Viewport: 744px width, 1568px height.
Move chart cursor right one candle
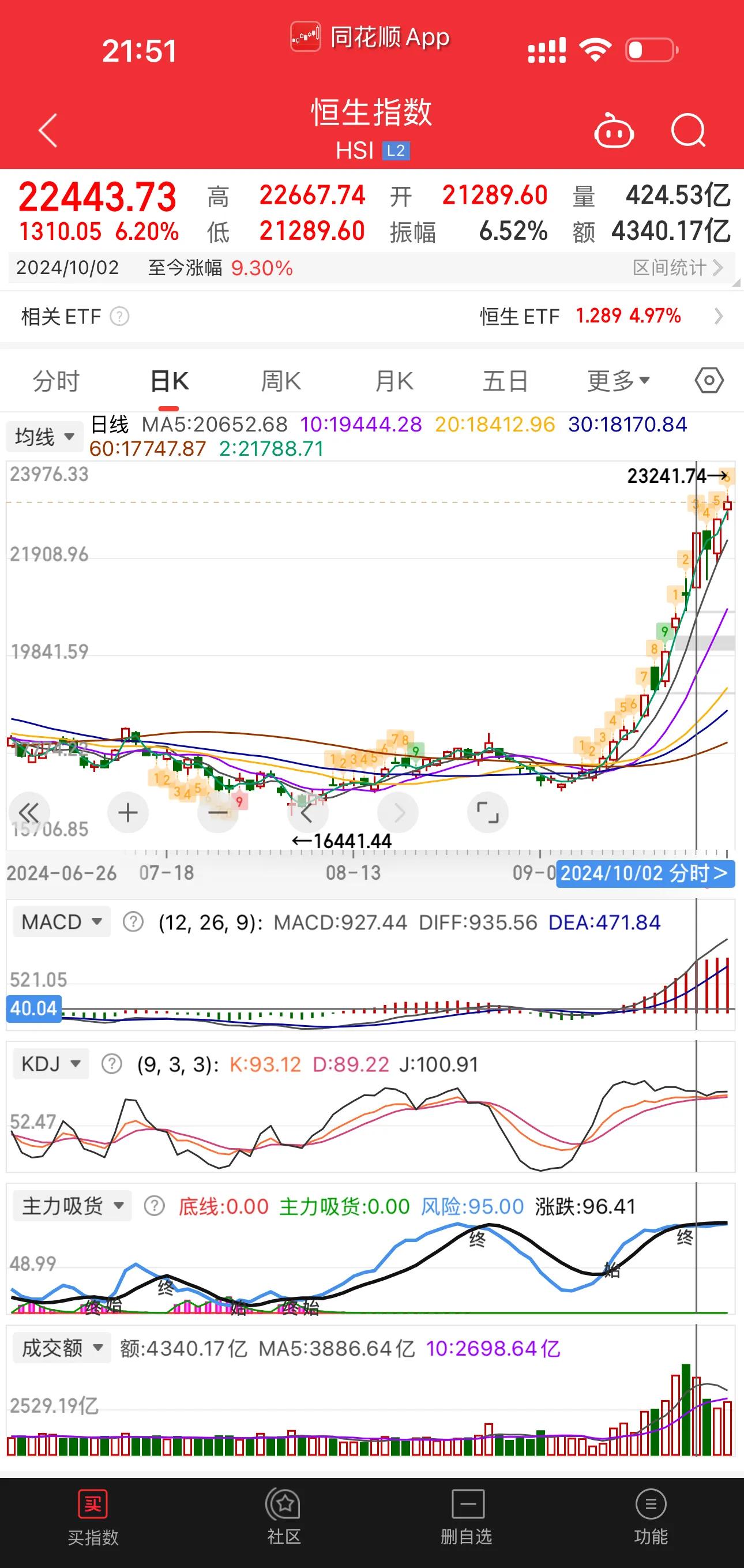click(x=398, y=812)
